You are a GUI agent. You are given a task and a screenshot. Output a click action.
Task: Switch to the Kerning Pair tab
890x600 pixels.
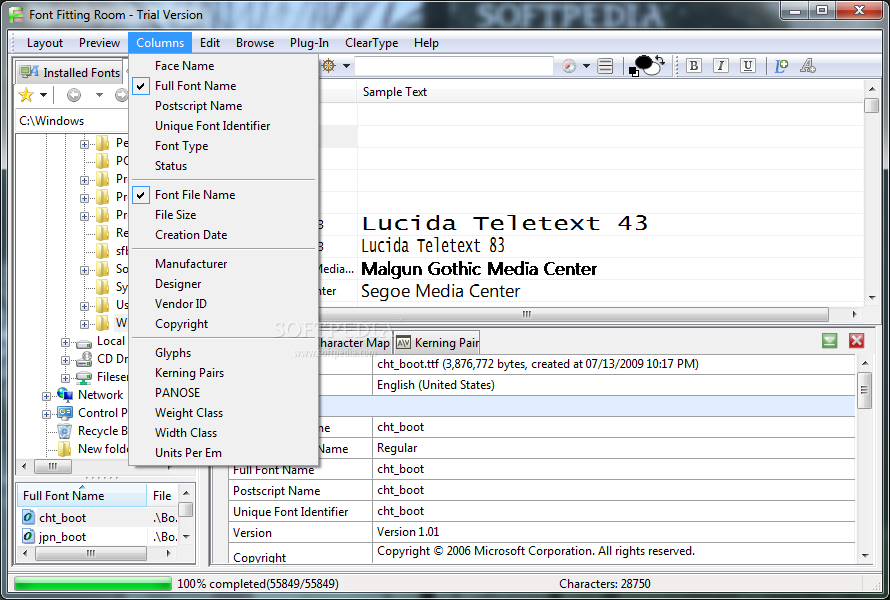pos(438,343)
